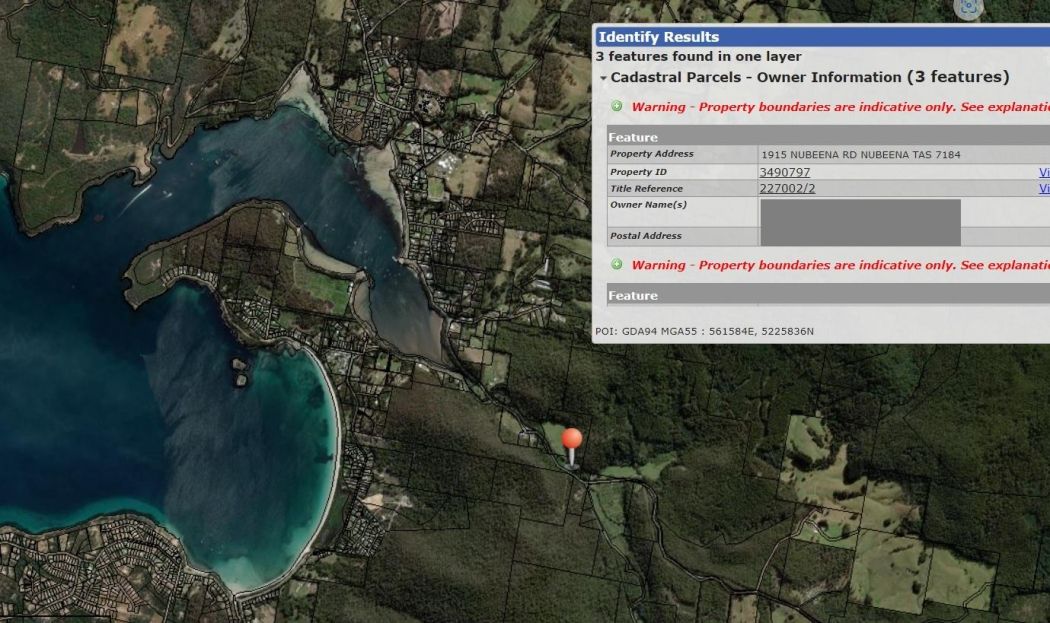Click the green plus icon beside the second boundary warning

617,265
